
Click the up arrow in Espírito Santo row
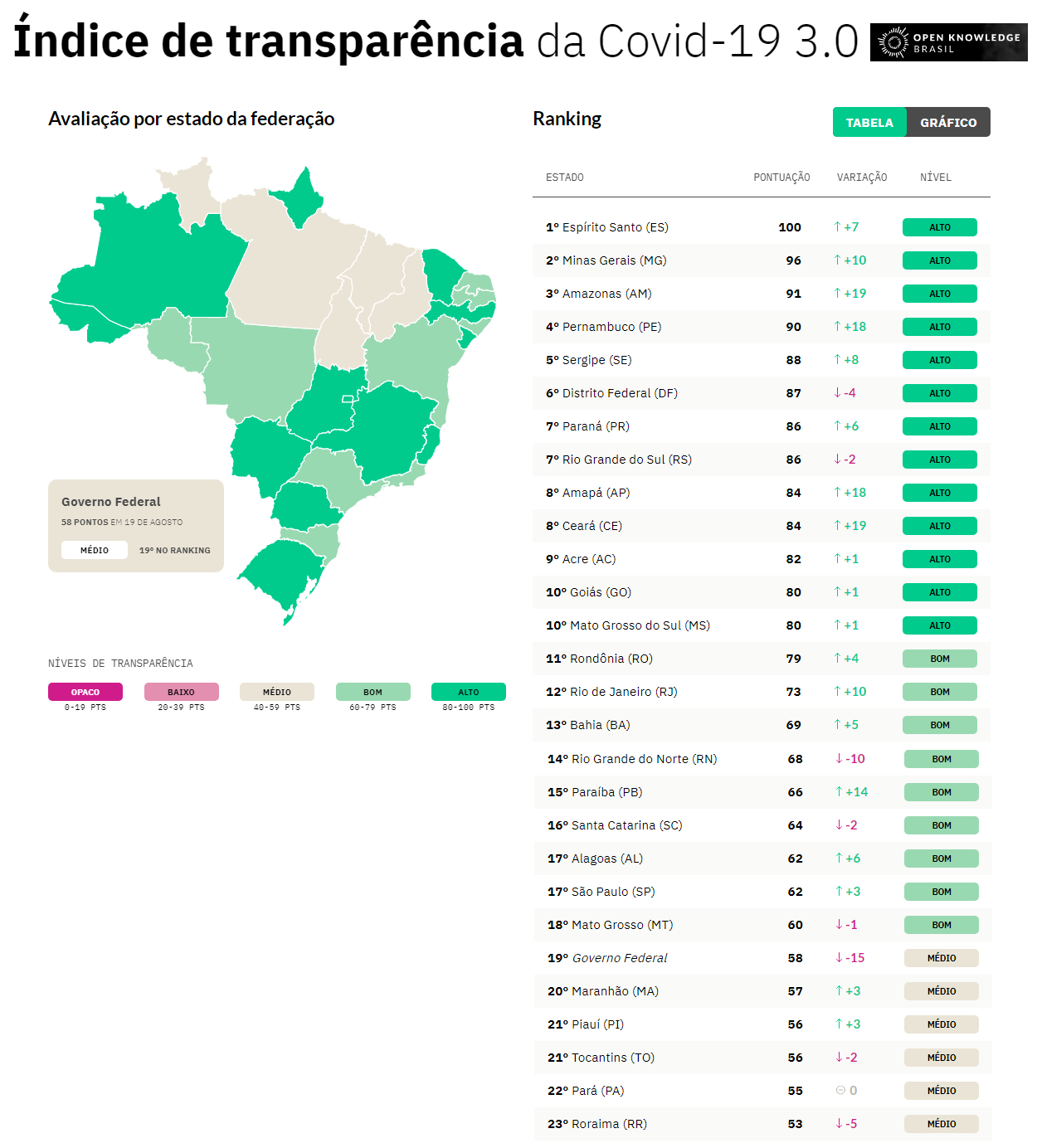pyautogui.click(x=838, y=226)
